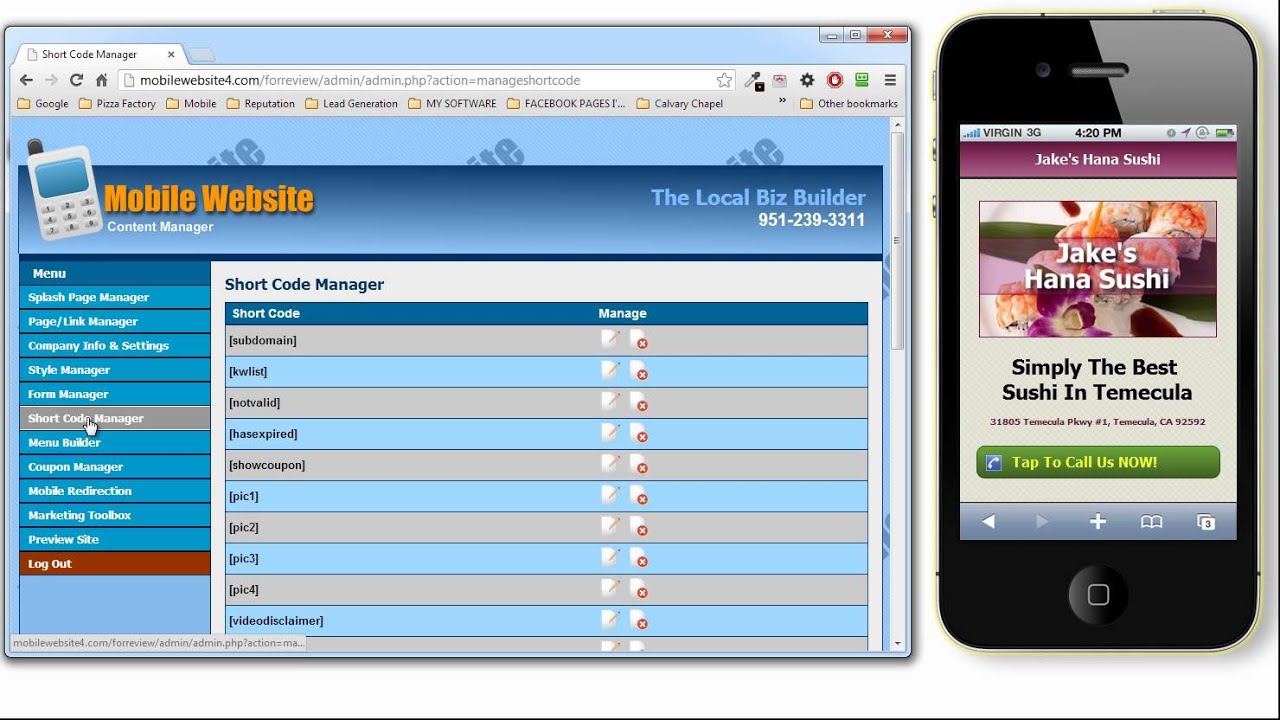Edit the [videodisclaimer] short code

pos(610,618)
